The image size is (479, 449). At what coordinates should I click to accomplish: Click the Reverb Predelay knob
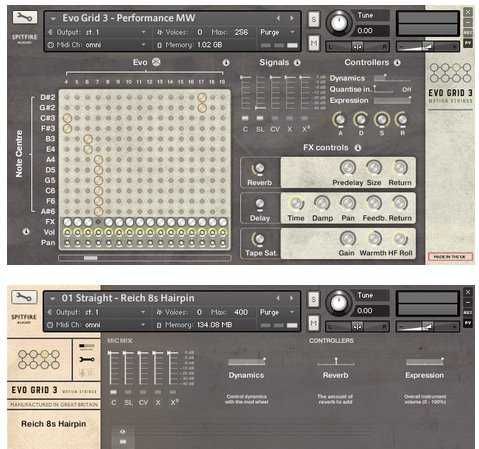348,168
